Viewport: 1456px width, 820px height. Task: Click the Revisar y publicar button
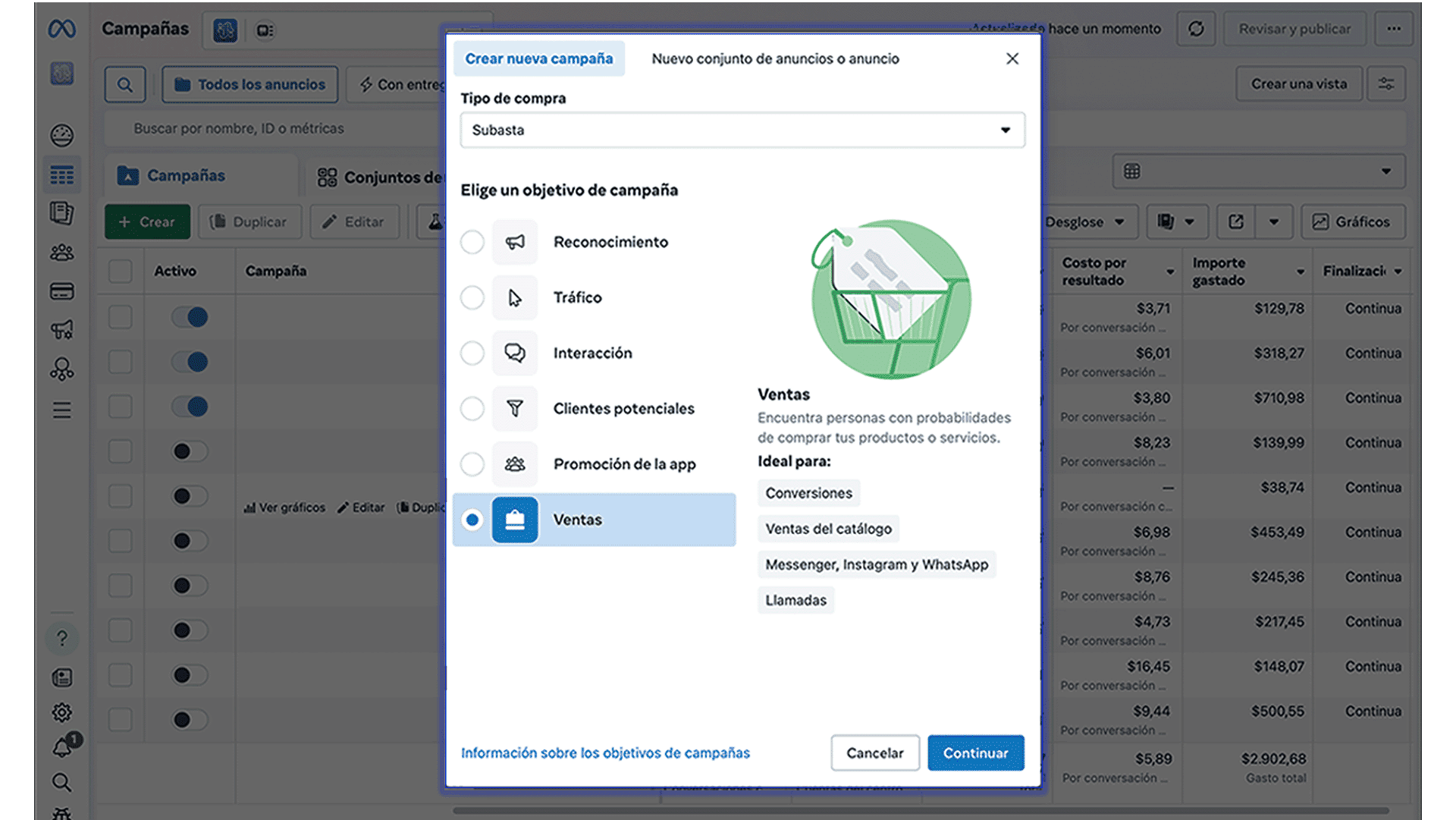(1294, 29)
